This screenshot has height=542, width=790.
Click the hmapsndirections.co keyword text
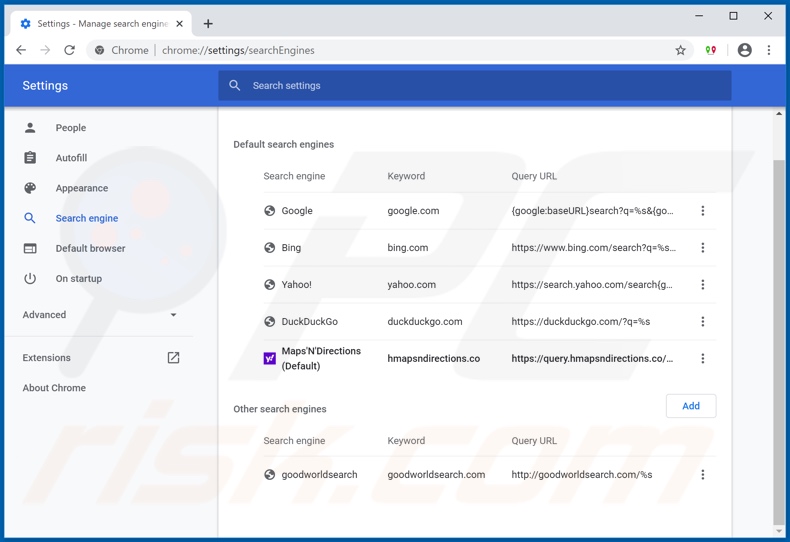433,358
